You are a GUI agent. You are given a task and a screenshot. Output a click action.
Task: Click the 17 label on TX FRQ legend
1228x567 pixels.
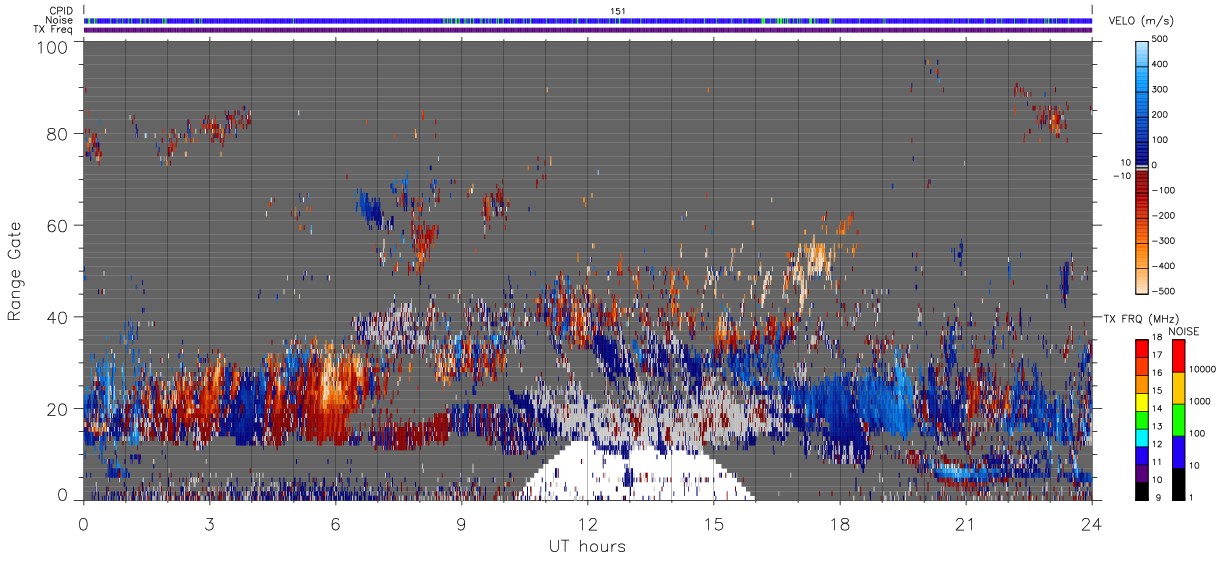pos(1157,356)
